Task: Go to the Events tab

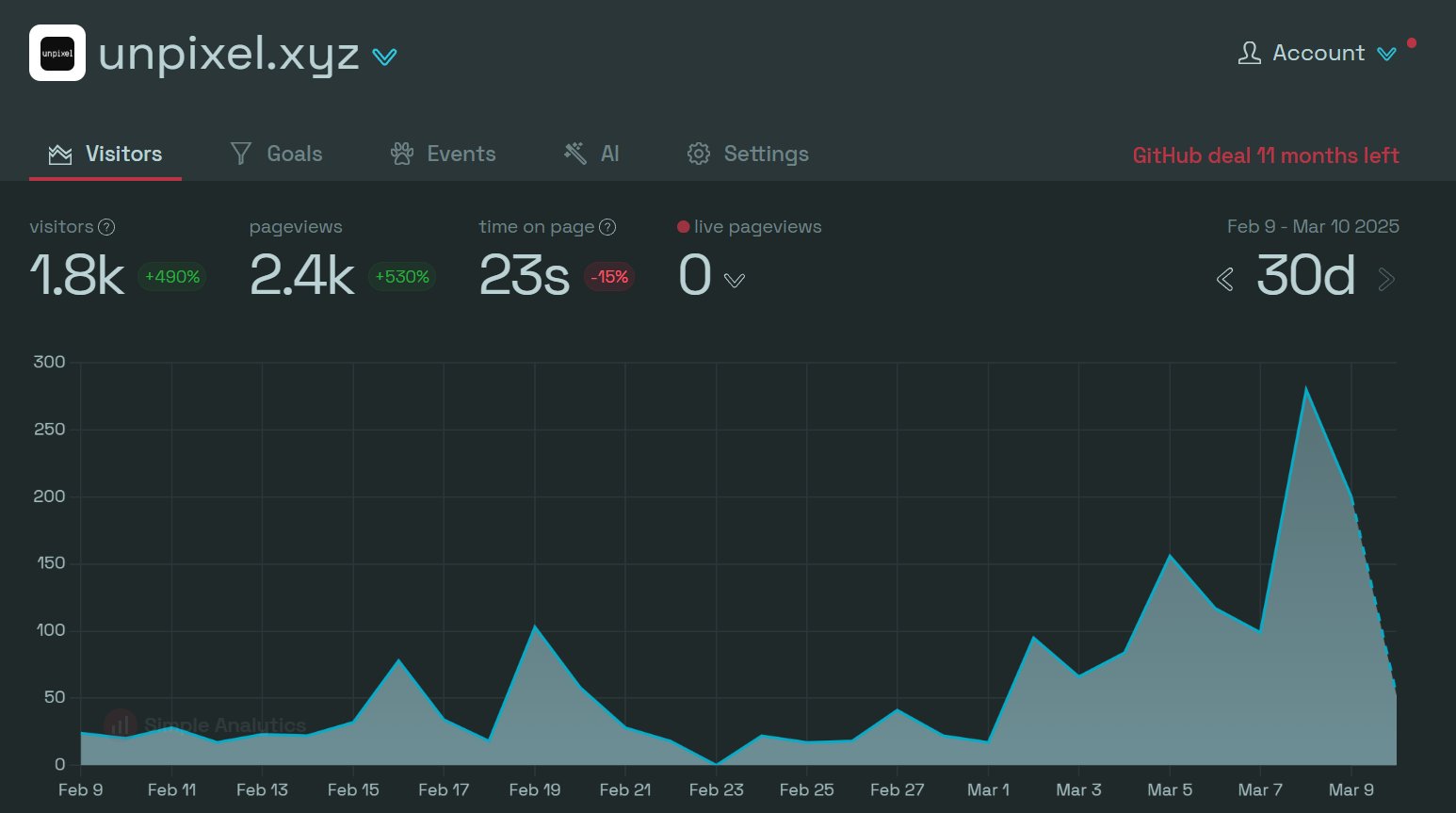Action: (x=443, y=154)
